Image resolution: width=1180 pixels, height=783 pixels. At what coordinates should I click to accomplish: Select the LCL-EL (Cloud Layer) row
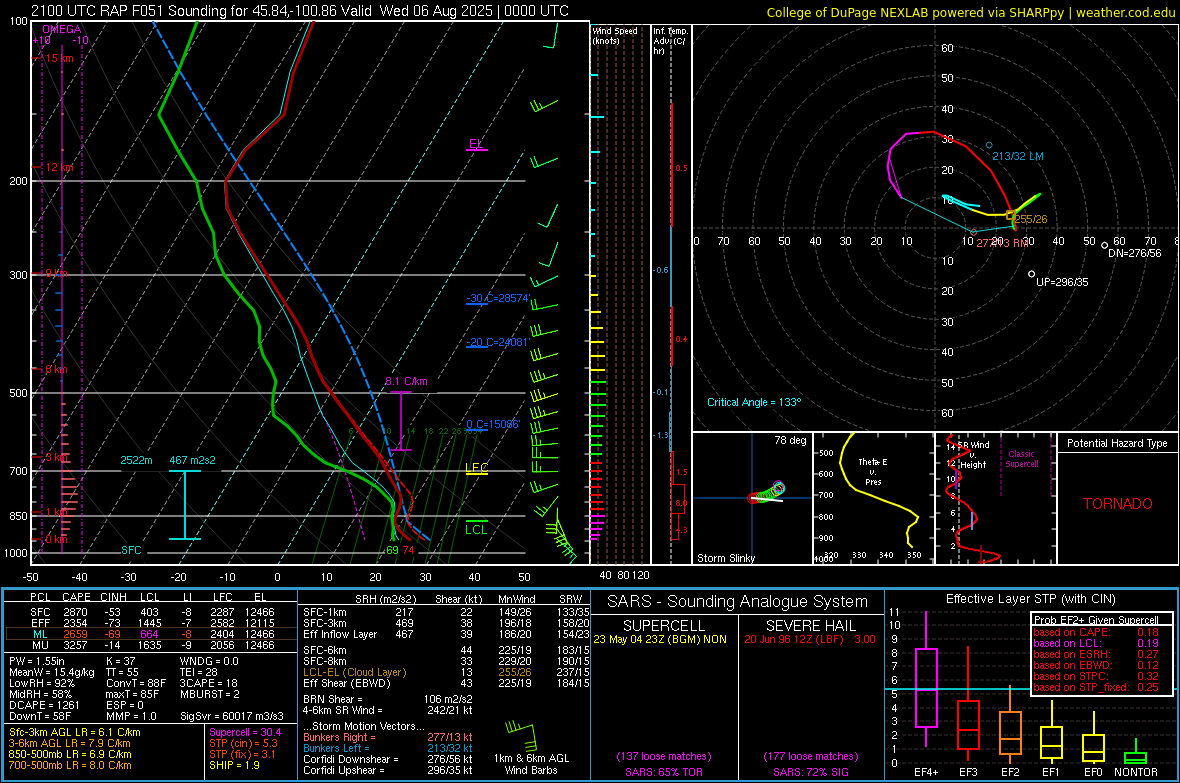tap(446, 672)
